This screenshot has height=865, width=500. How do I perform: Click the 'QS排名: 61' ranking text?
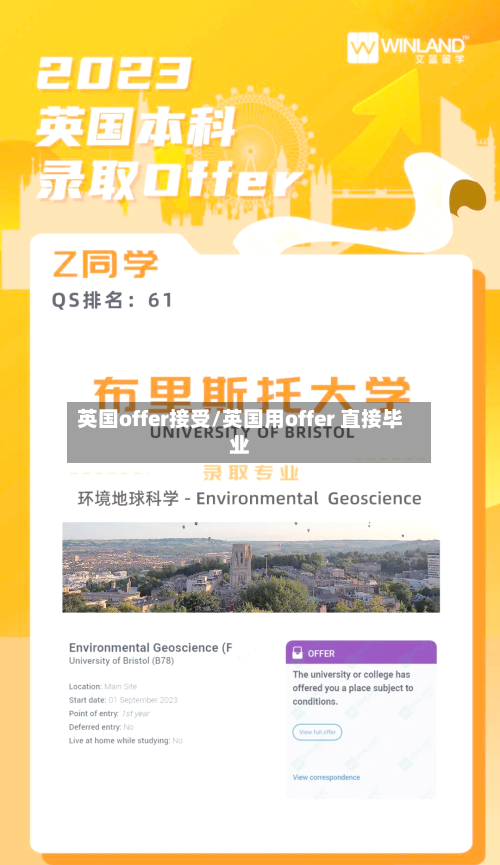pos(113,300)
